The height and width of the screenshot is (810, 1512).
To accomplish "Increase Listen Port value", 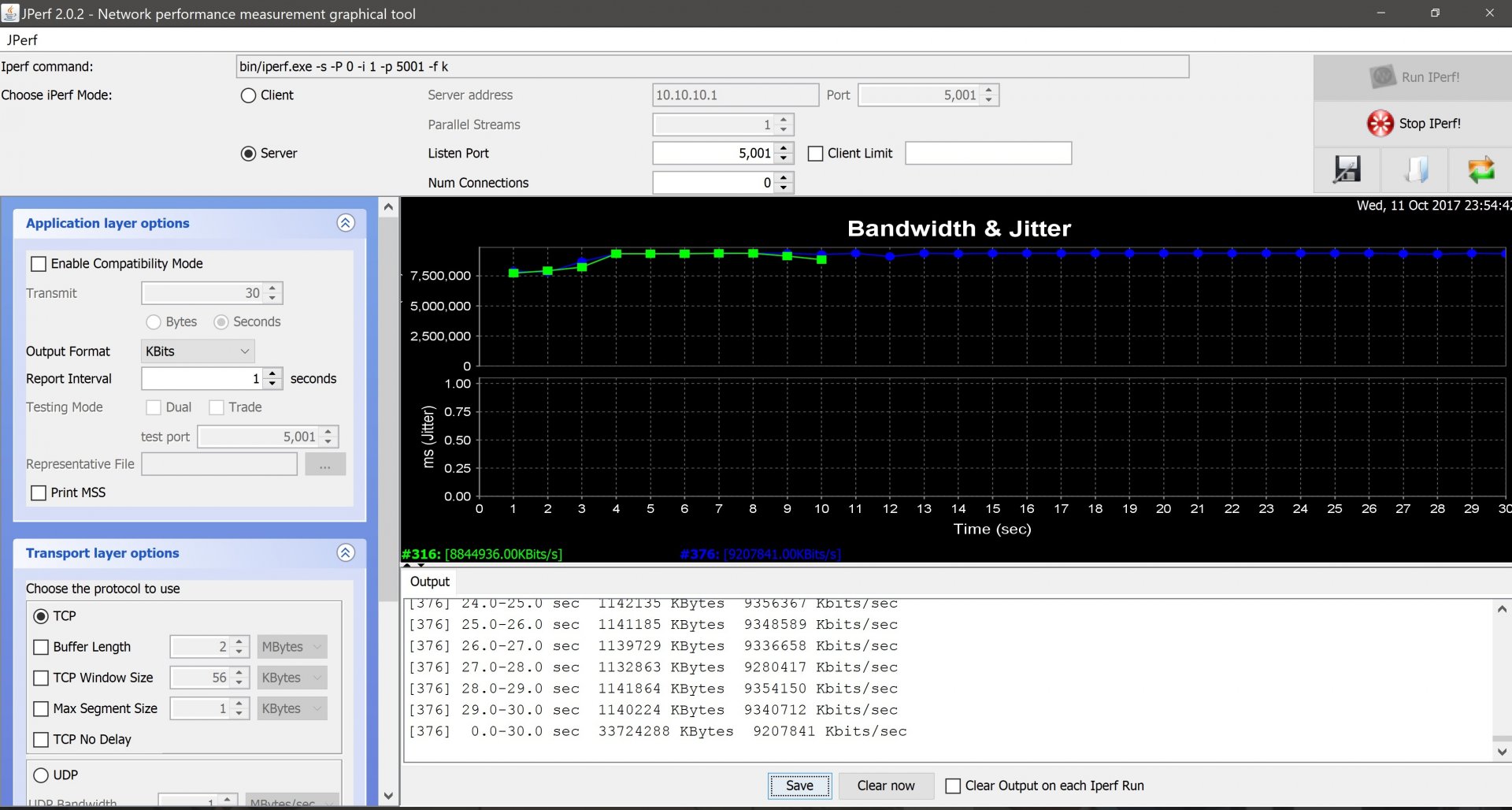I will pos(784,147).
